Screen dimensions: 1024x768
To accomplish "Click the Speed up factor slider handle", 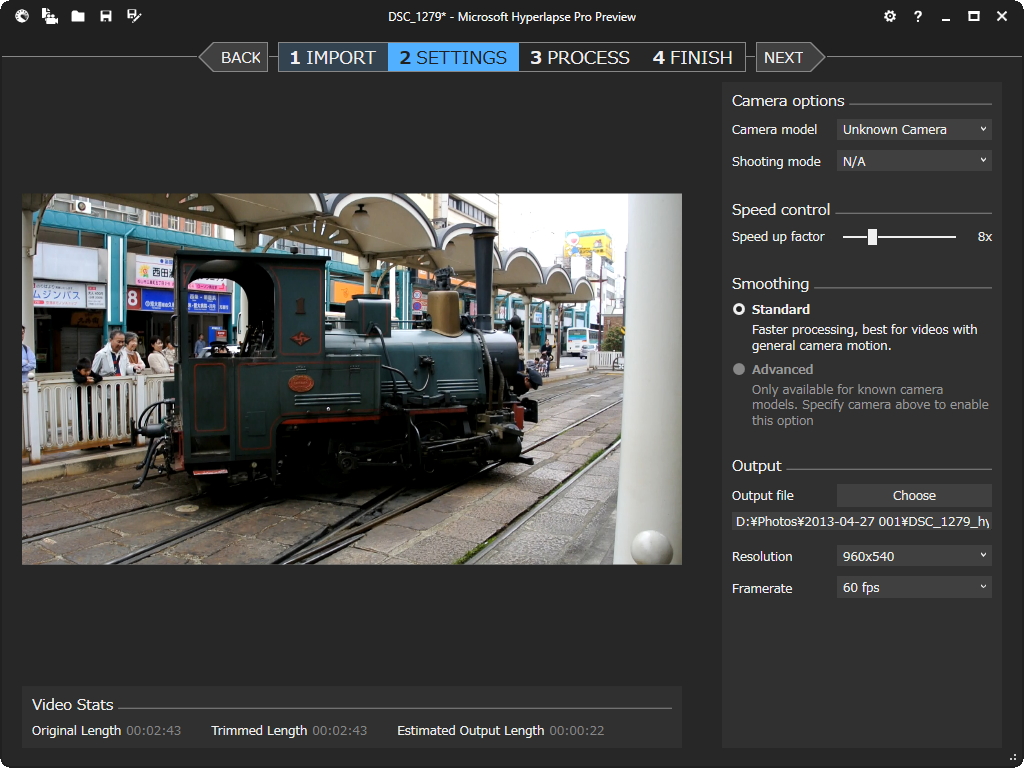I will (872, 237).
